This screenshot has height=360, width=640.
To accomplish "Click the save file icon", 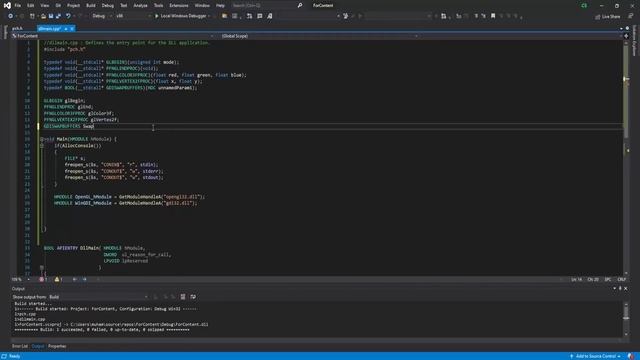I will coord(51,16).
